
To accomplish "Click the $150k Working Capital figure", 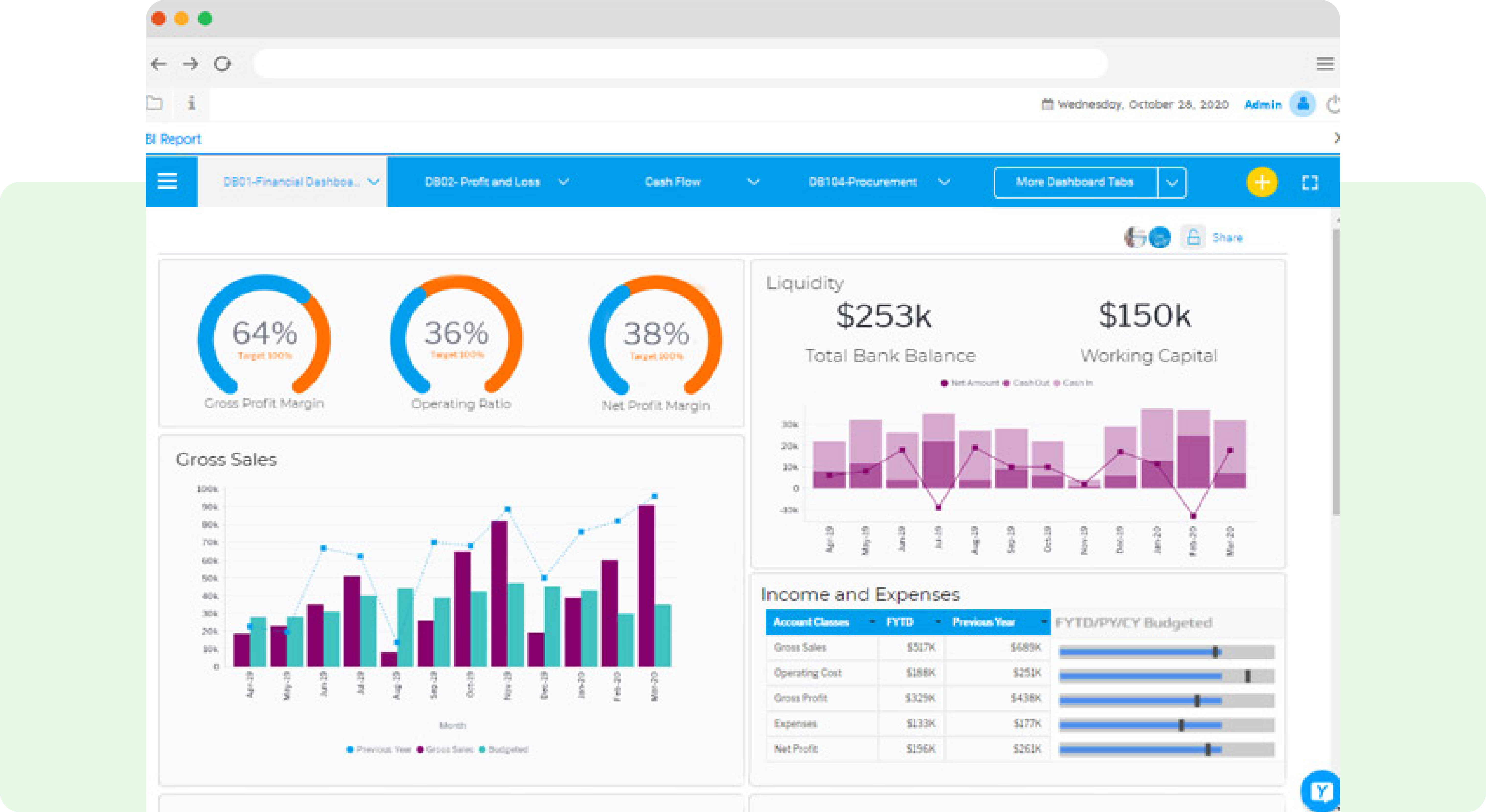I will tap(1144, 316).
